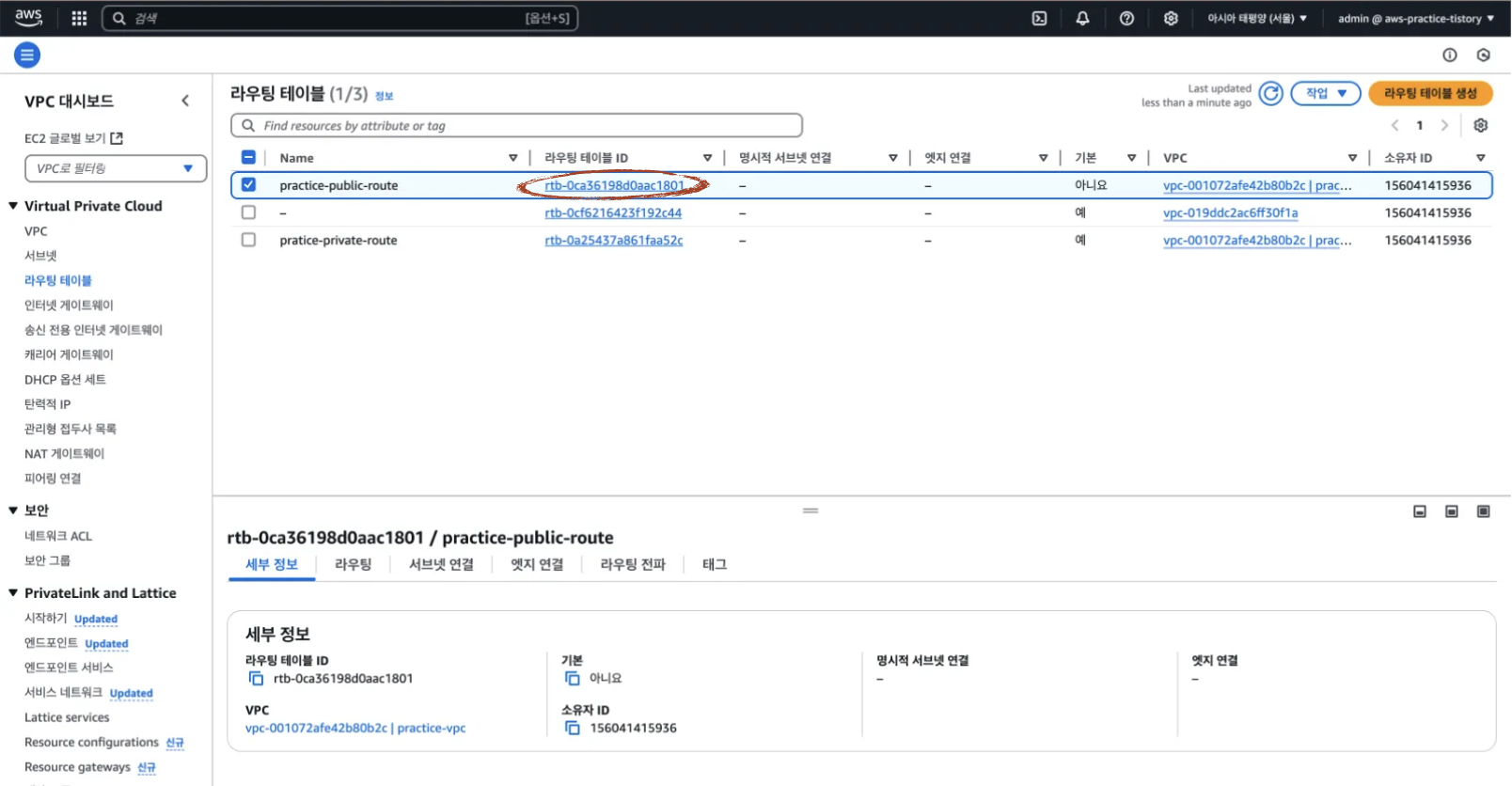1512x786 pixels.
Task: Open table preferences gear icon
Action: pos(1481,125)
